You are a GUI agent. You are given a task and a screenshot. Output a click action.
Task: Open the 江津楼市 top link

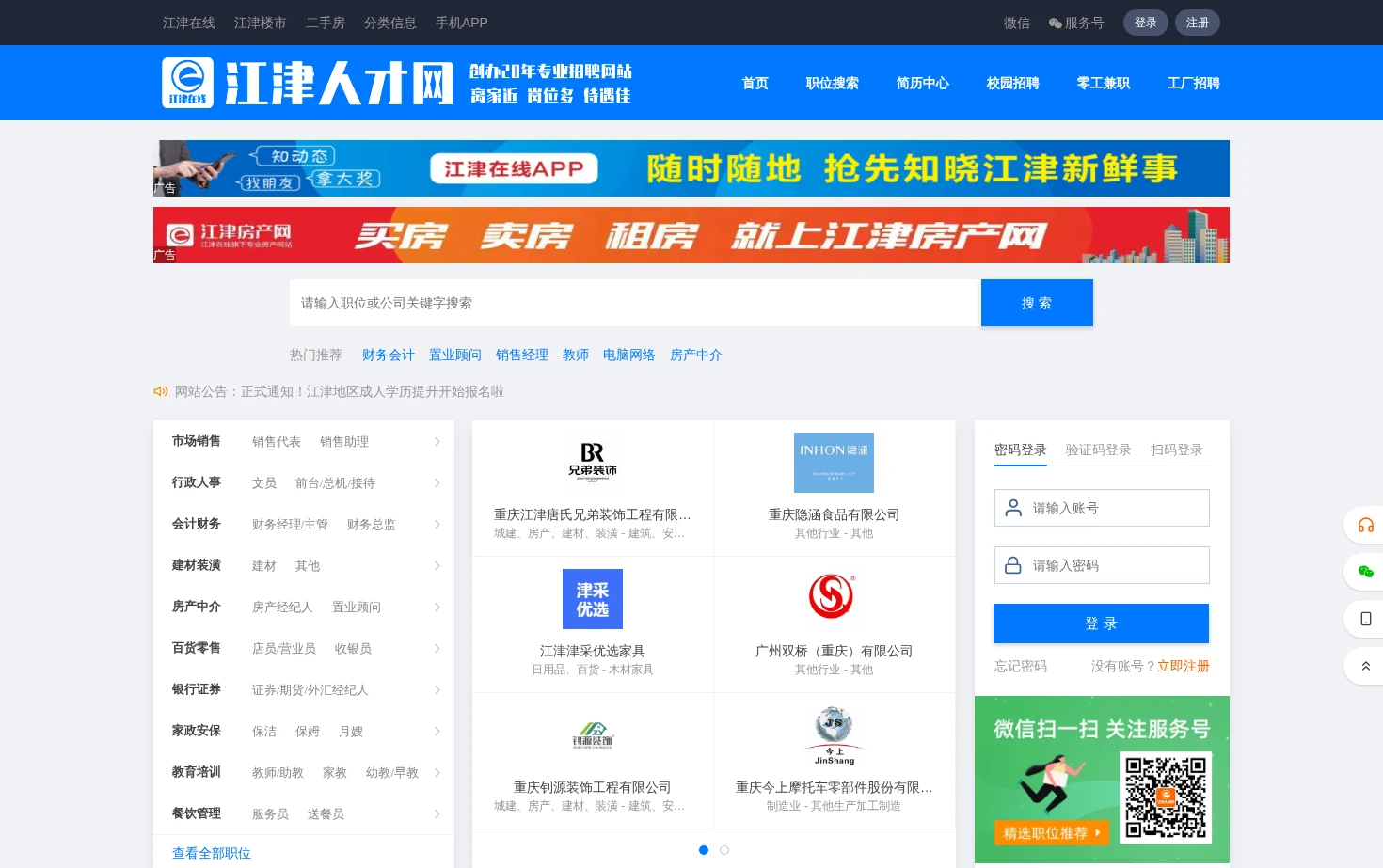(261, 23)
